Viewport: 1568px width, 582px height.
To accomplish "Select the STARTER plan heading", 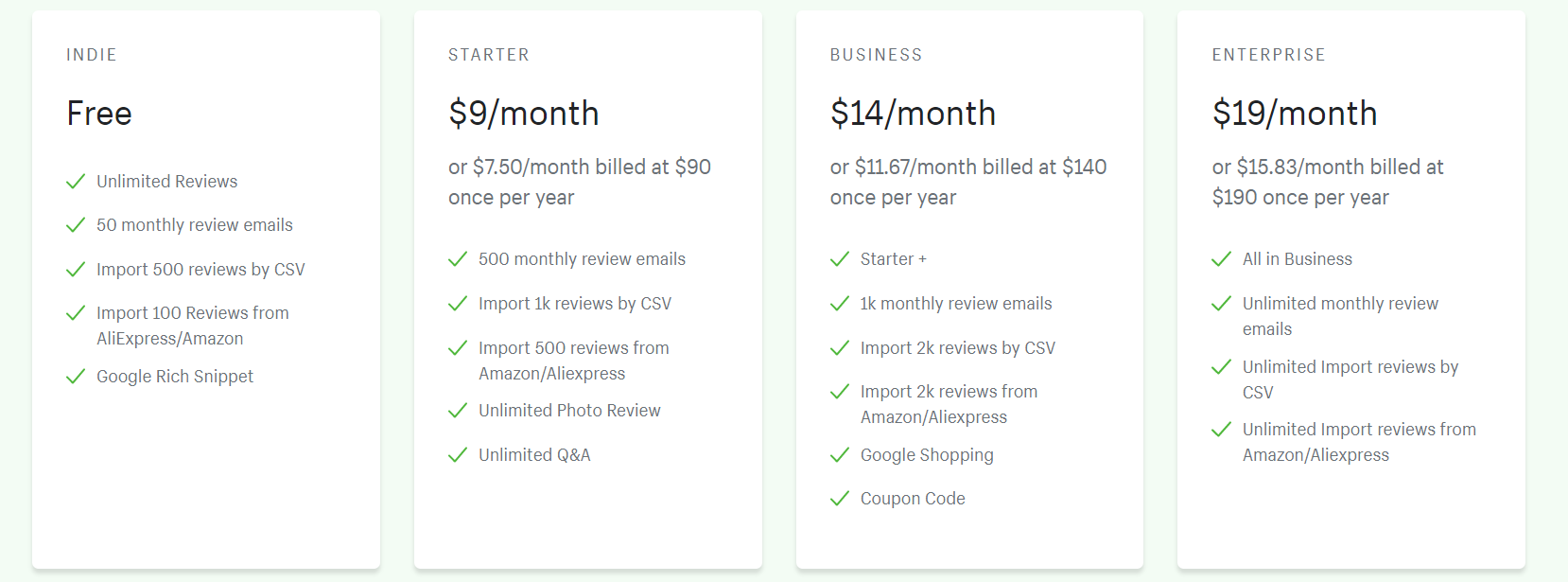I will coord(489,55).
